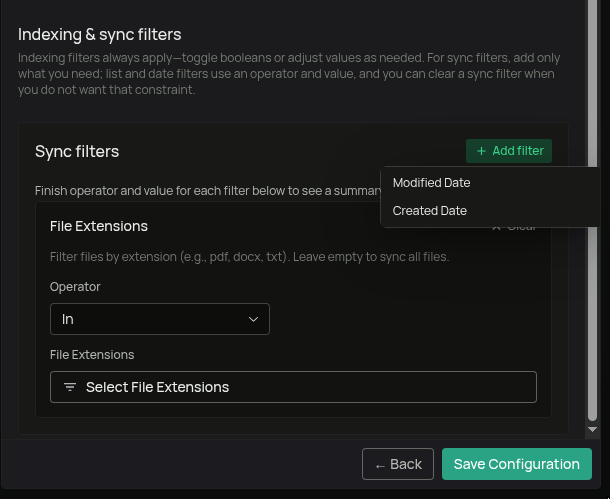Click the Filter files by extension description

coord(249,257)
